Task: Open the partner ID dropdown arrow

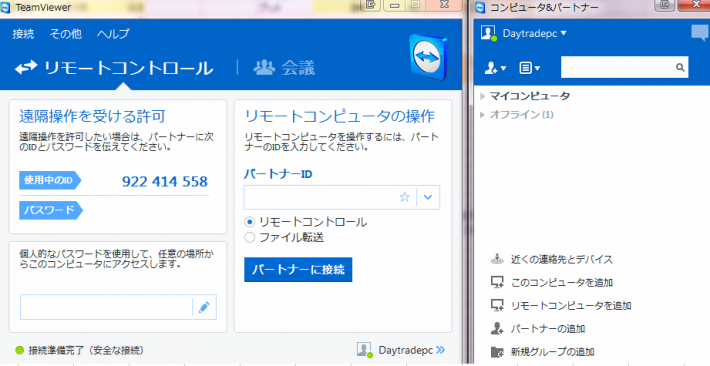Action: pos(428,197)
